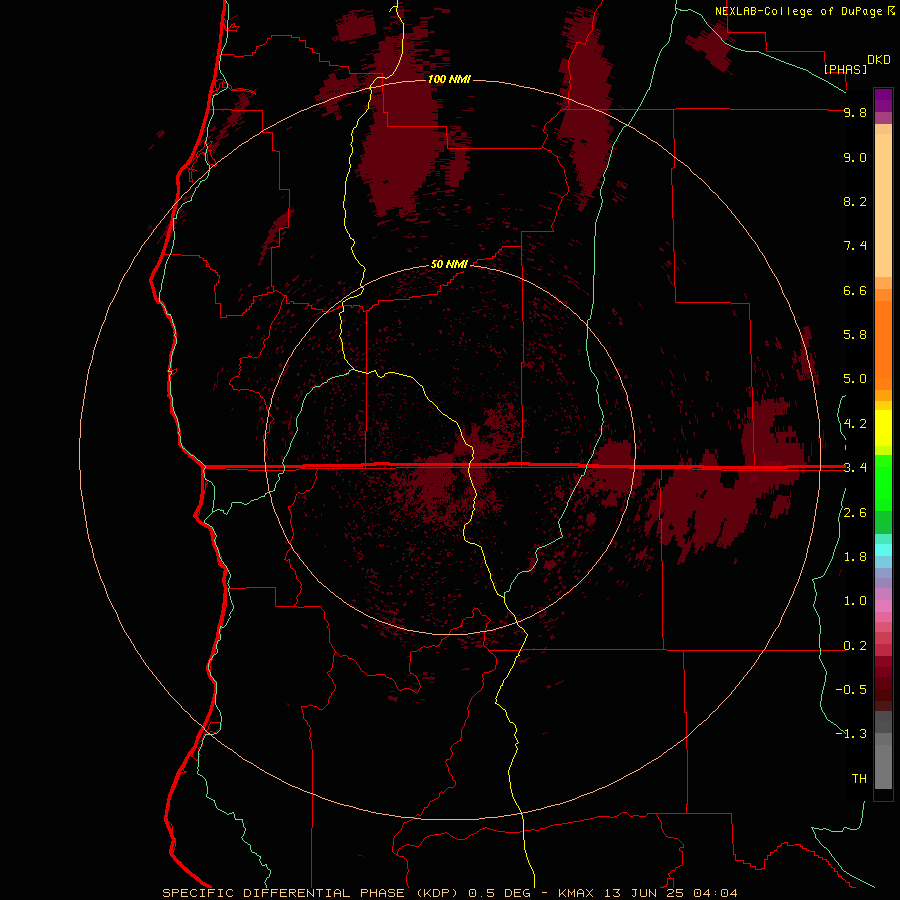Pick the pale peach segment near 8.2
Screen dimensions: 900x900
[883, 205]
